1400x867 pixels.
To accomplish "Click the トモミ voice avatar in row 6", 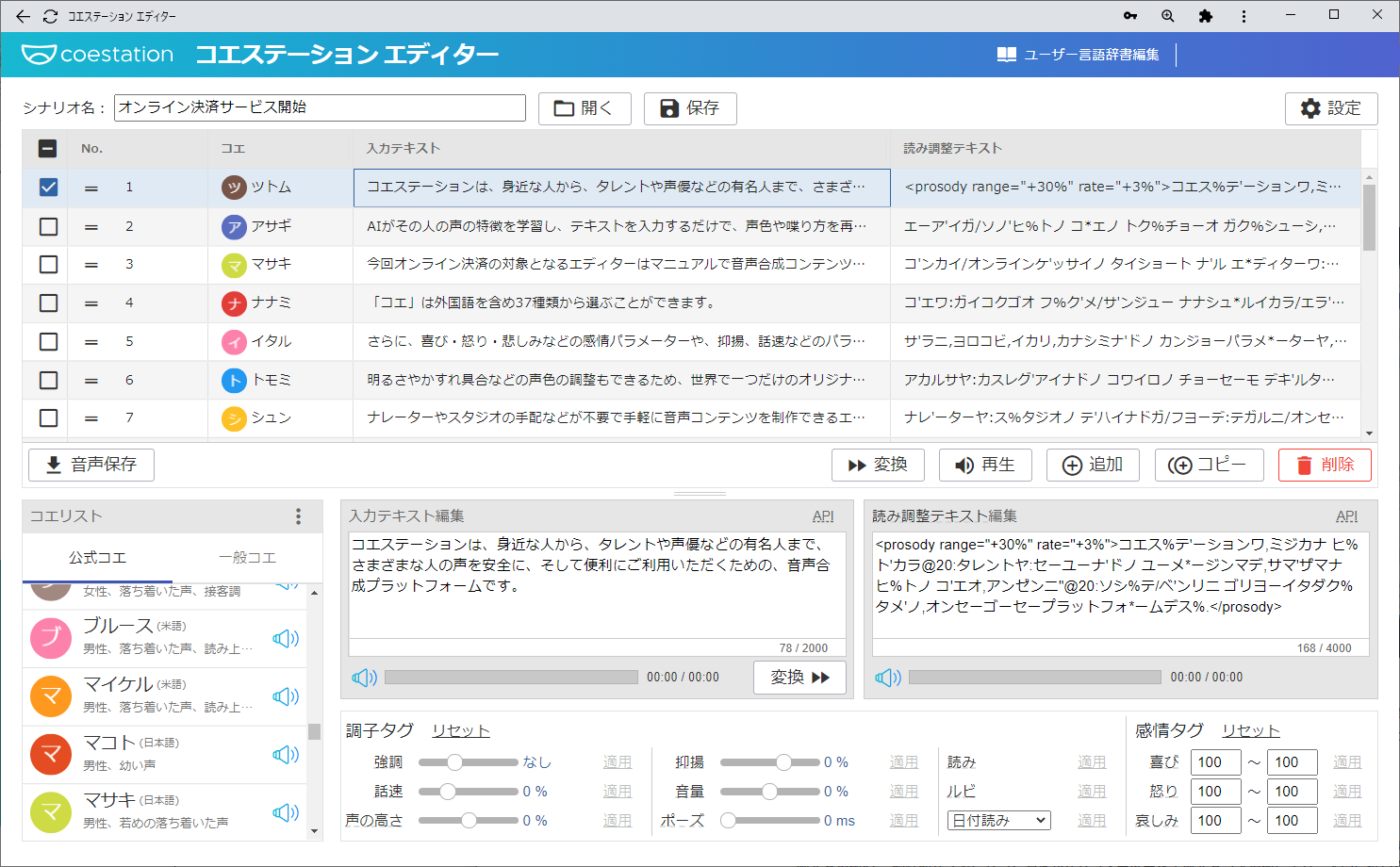I will 234,381.
